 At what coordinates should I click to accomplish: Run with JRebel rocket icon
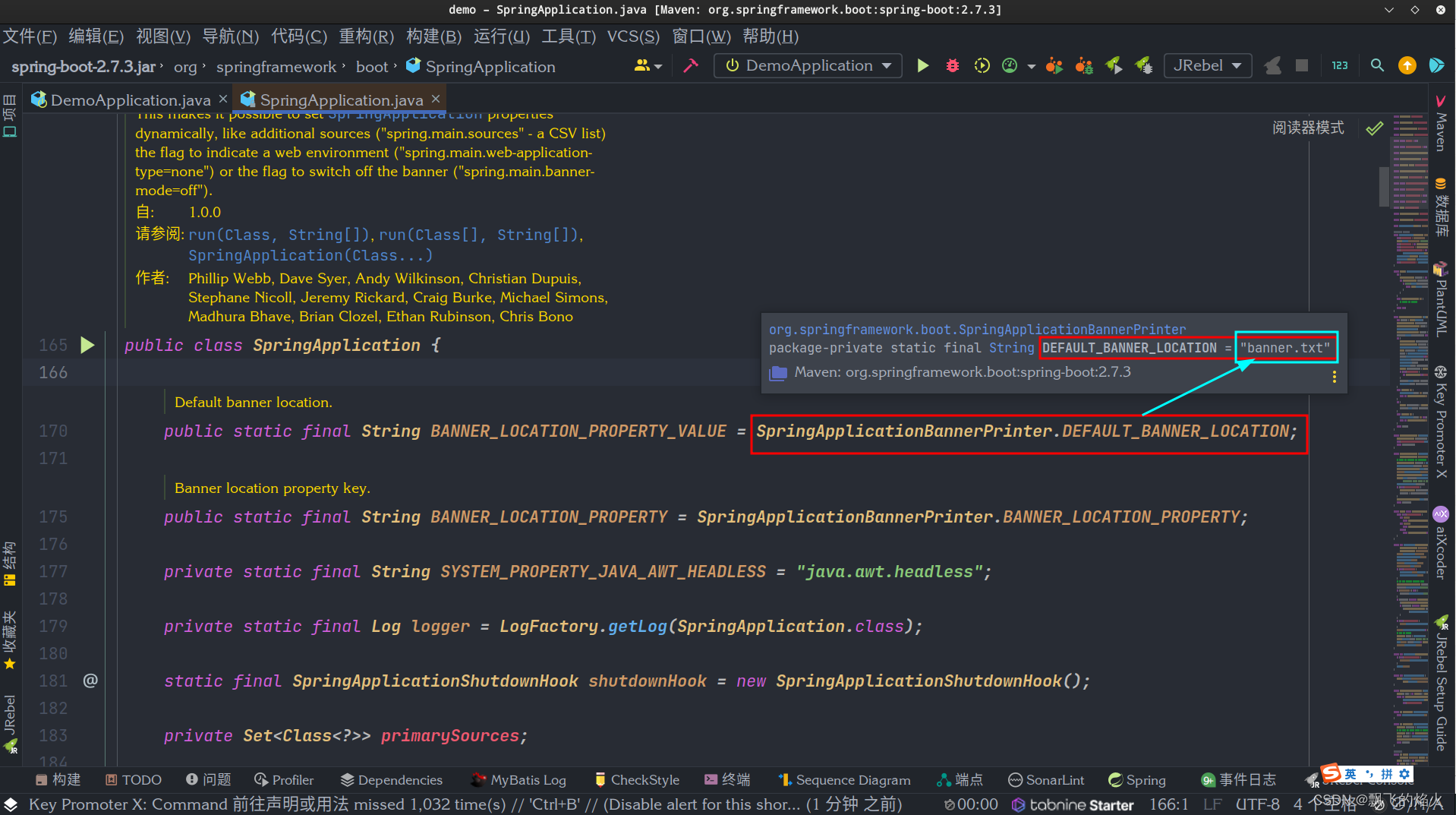click(1114, 66)
